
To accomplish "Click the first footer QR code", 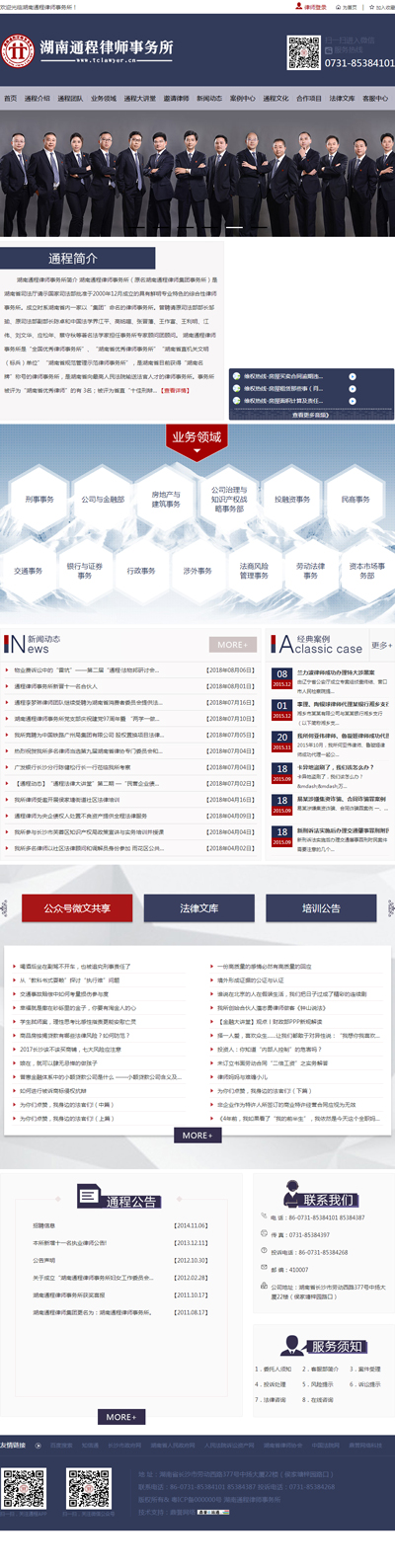I will click(24, 1488).
